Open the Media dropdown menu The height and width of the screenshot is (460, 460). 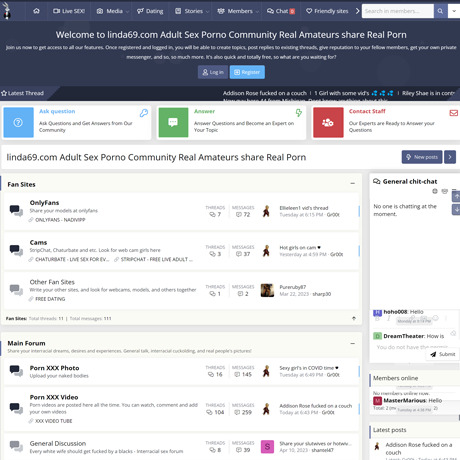[x=112, y=11]
